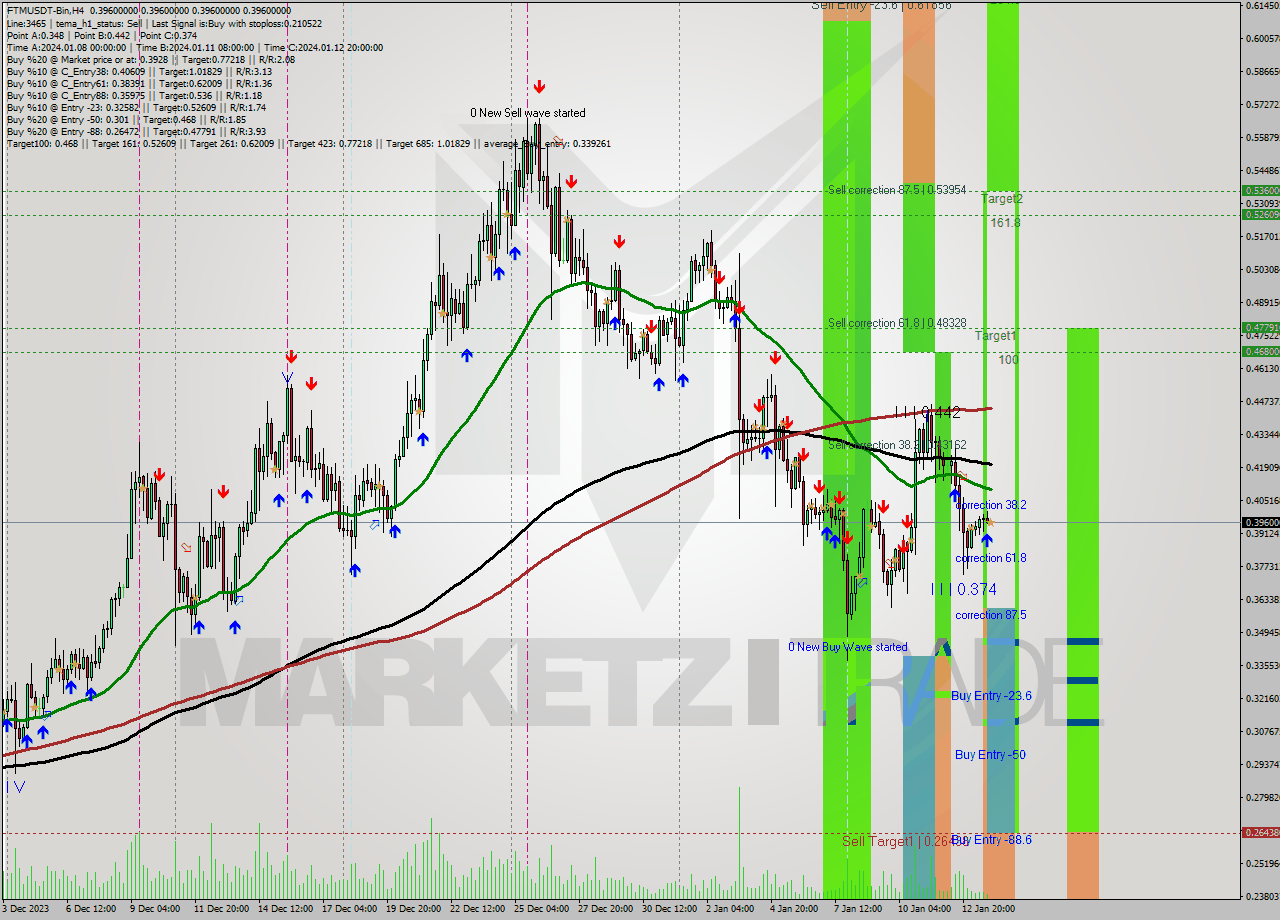
Task: Click the 0.50308 price axis value
Action: (x=1262, y=269)
